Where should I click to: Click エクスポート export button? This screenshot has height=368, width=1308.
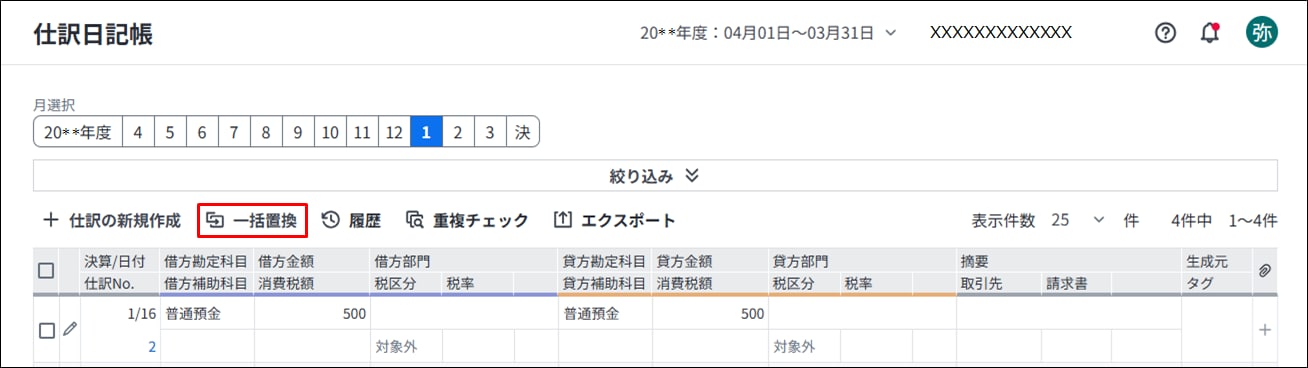pyautogui.click(x=615, y=221)
